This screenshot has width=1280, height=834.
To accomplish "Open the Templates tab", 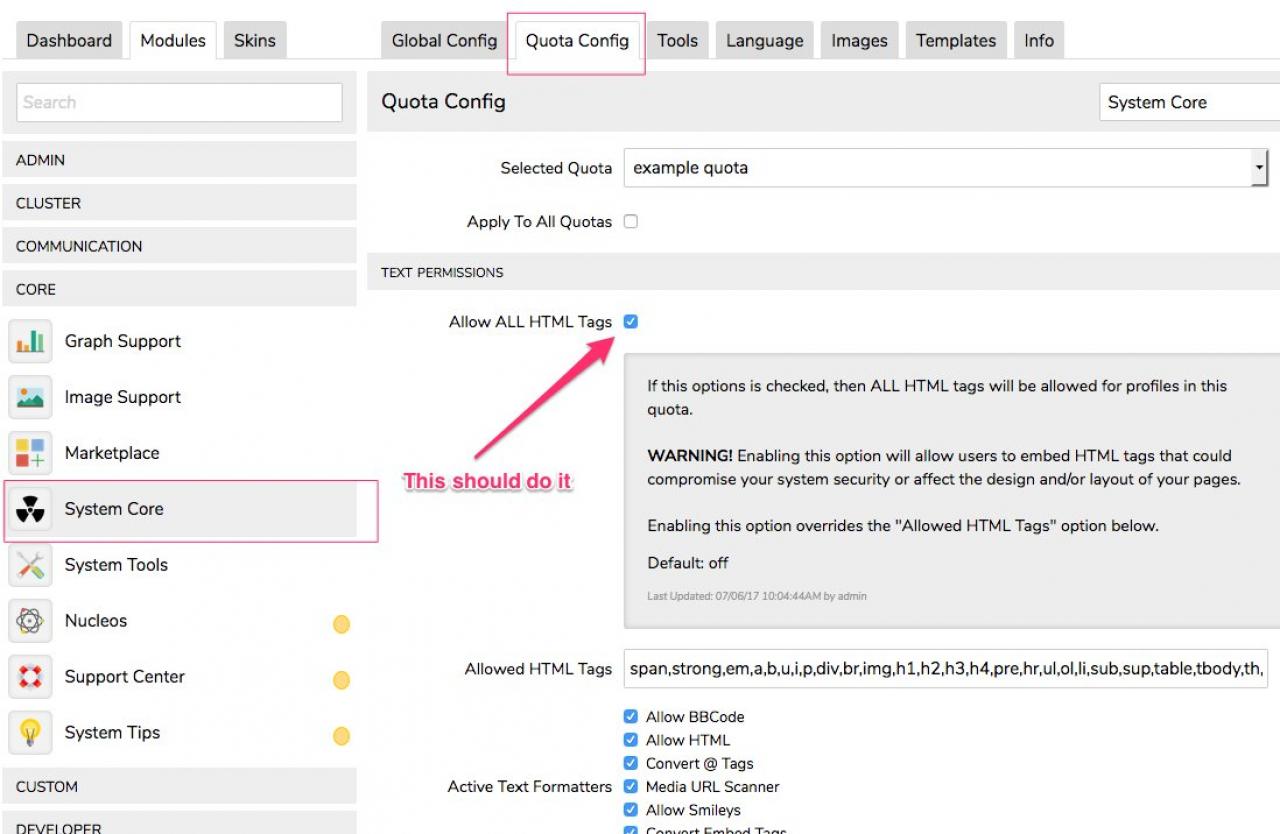I will (x=956, y=41).
